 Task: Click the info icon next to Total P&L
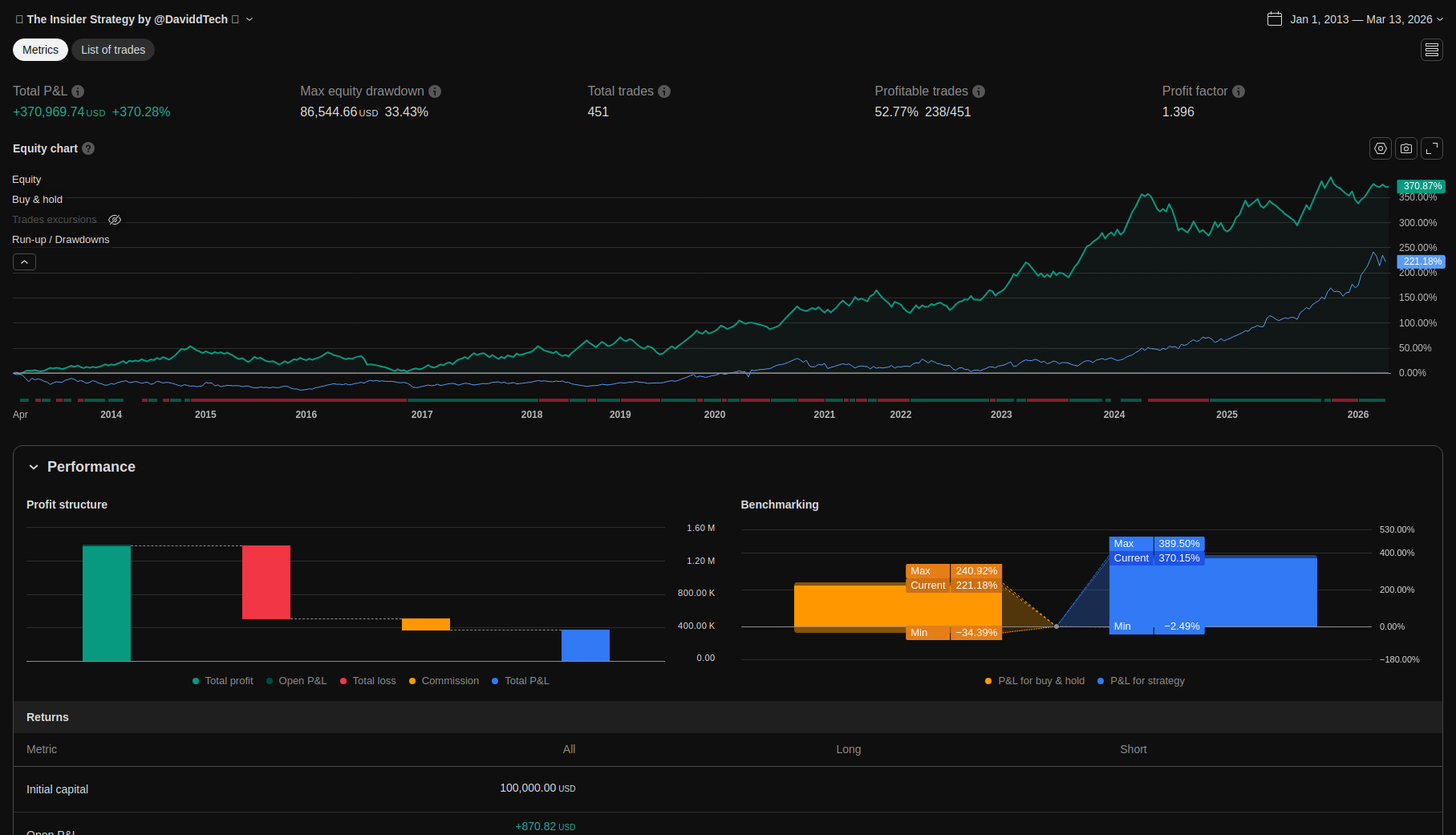[78, 91]
